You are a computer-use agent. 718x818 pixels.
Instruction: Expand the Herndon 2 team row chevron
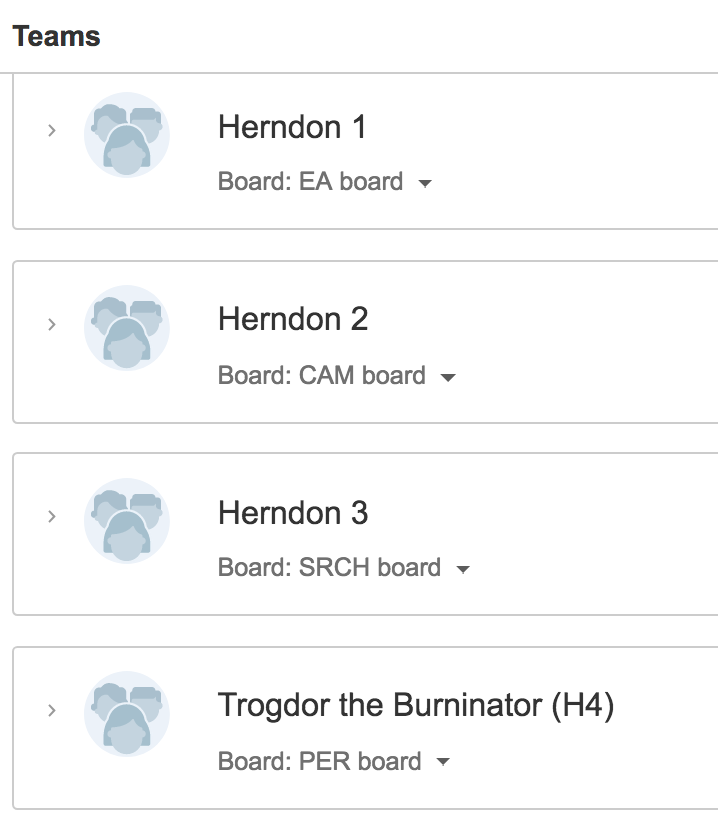pyautogui.click(x=51, y=324)
